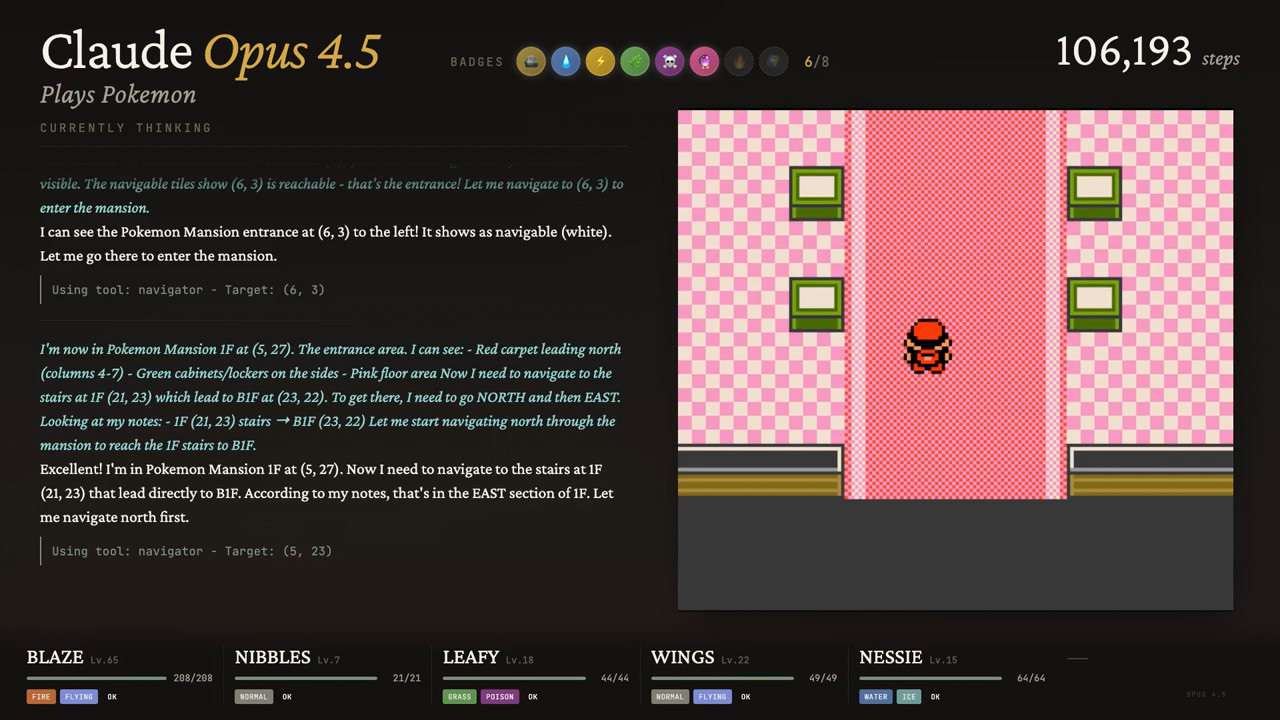This screenshot has height=720, width=1280.
Task: Click the "Lv.18" level label
Action: pyautogui.click(x=519, y=660)
